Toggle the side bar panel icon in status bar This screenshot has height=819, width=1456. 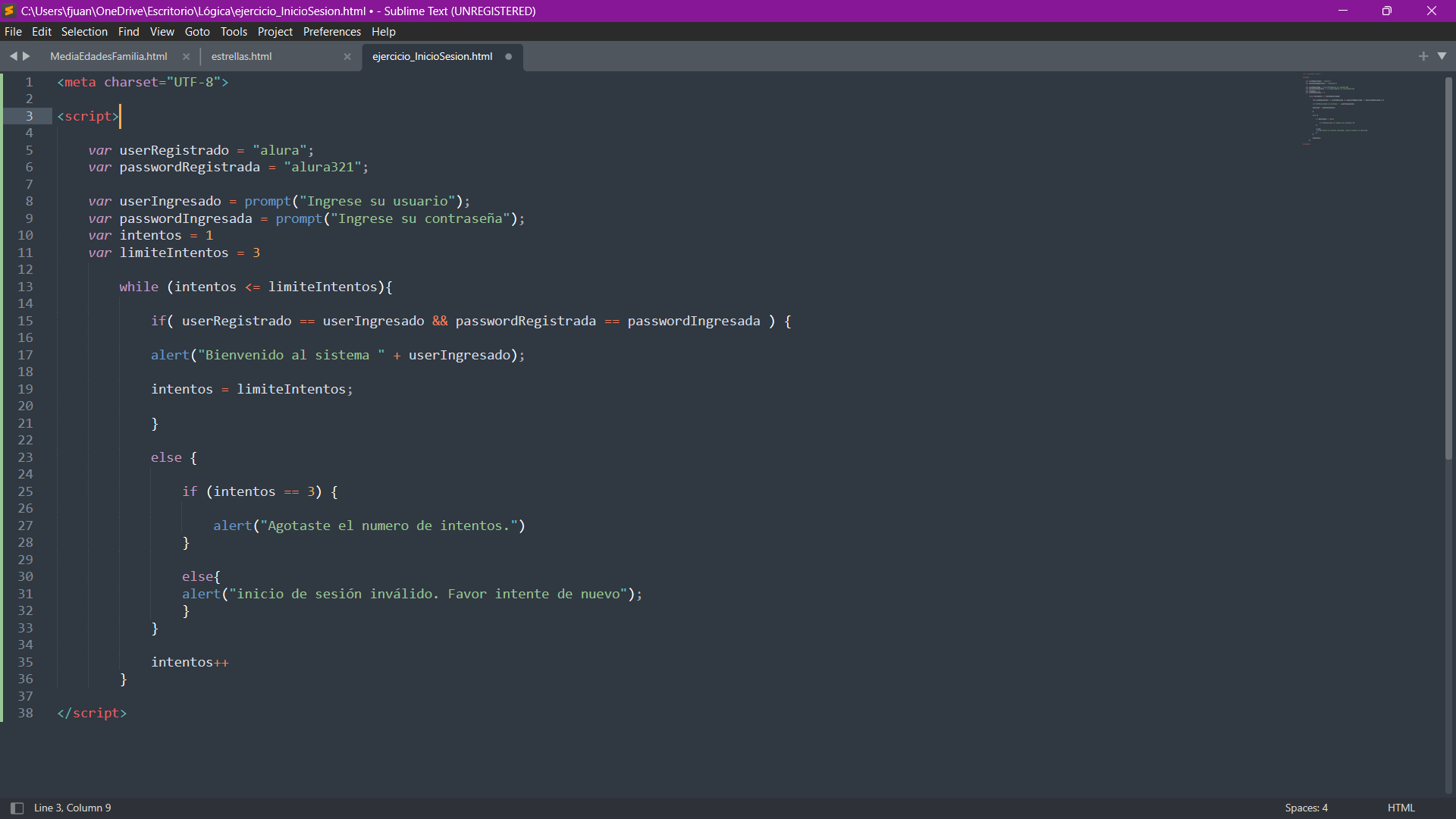pyautogui.click(x=17, y=808)
